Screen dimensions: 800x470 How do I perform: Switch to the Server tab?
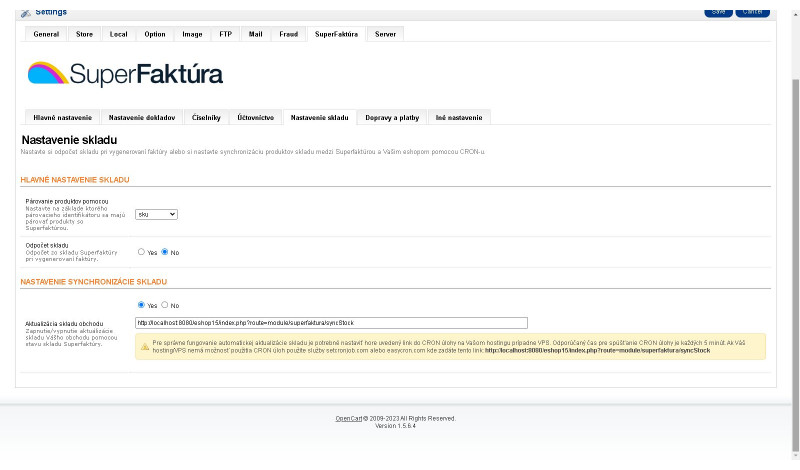(385, 34)
